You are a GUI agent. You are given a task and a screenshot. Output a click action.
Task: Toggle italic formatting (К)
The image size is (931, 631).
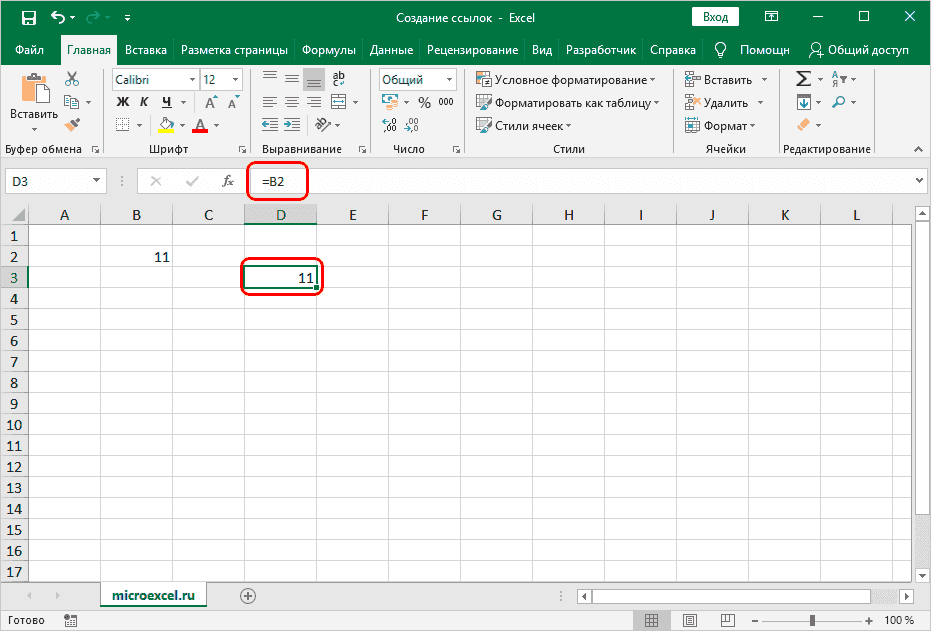click(145, 102)
